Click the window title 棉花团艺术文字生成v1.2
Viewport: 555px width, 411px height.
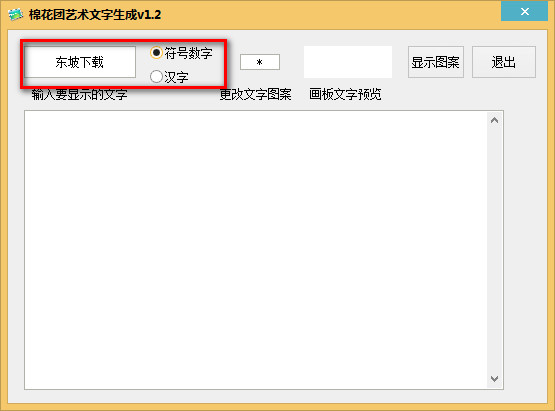95,15
